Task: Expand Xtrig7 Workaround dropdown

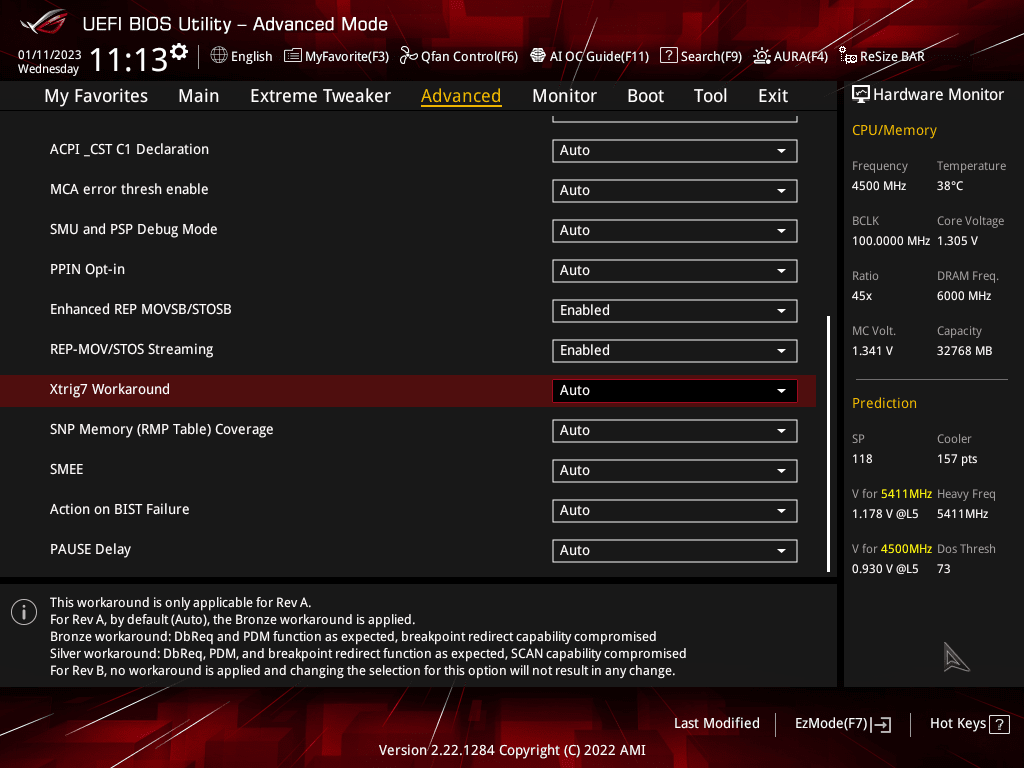Action: pyautogui.click(x=675, y=391)
